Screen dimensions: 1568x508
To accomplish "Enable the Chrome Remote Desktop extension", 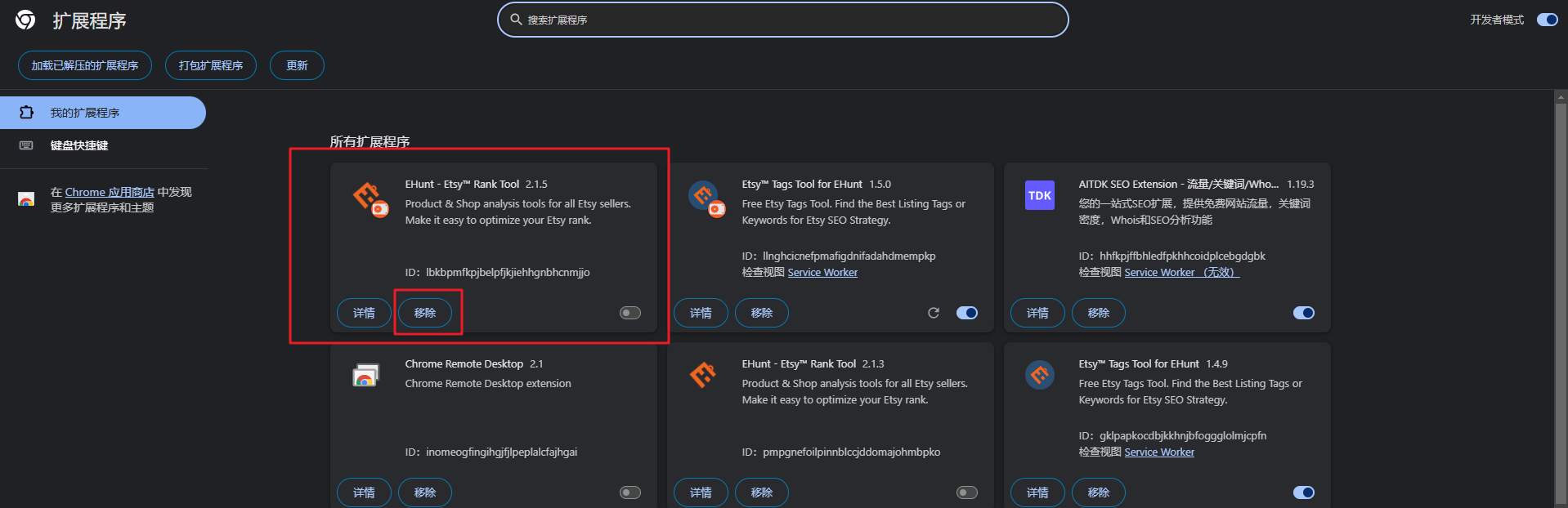I will coord(629,492).
